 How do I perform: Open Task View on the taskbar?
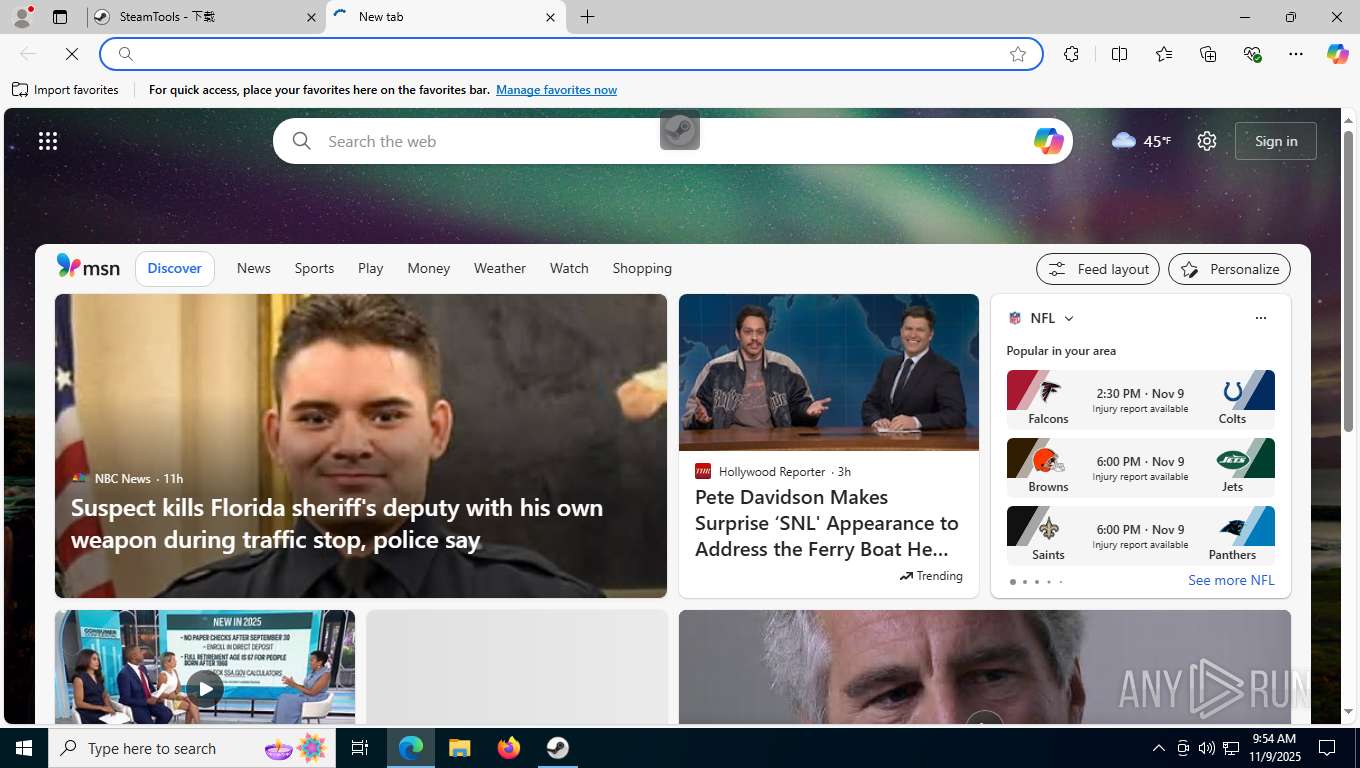coord(360,748)
